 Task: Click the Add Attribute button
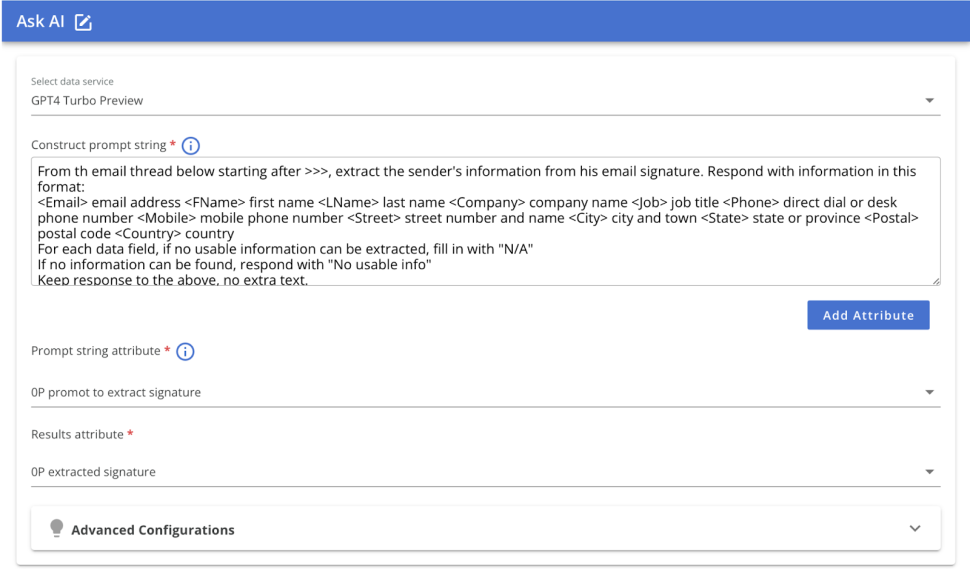[868, 315]
